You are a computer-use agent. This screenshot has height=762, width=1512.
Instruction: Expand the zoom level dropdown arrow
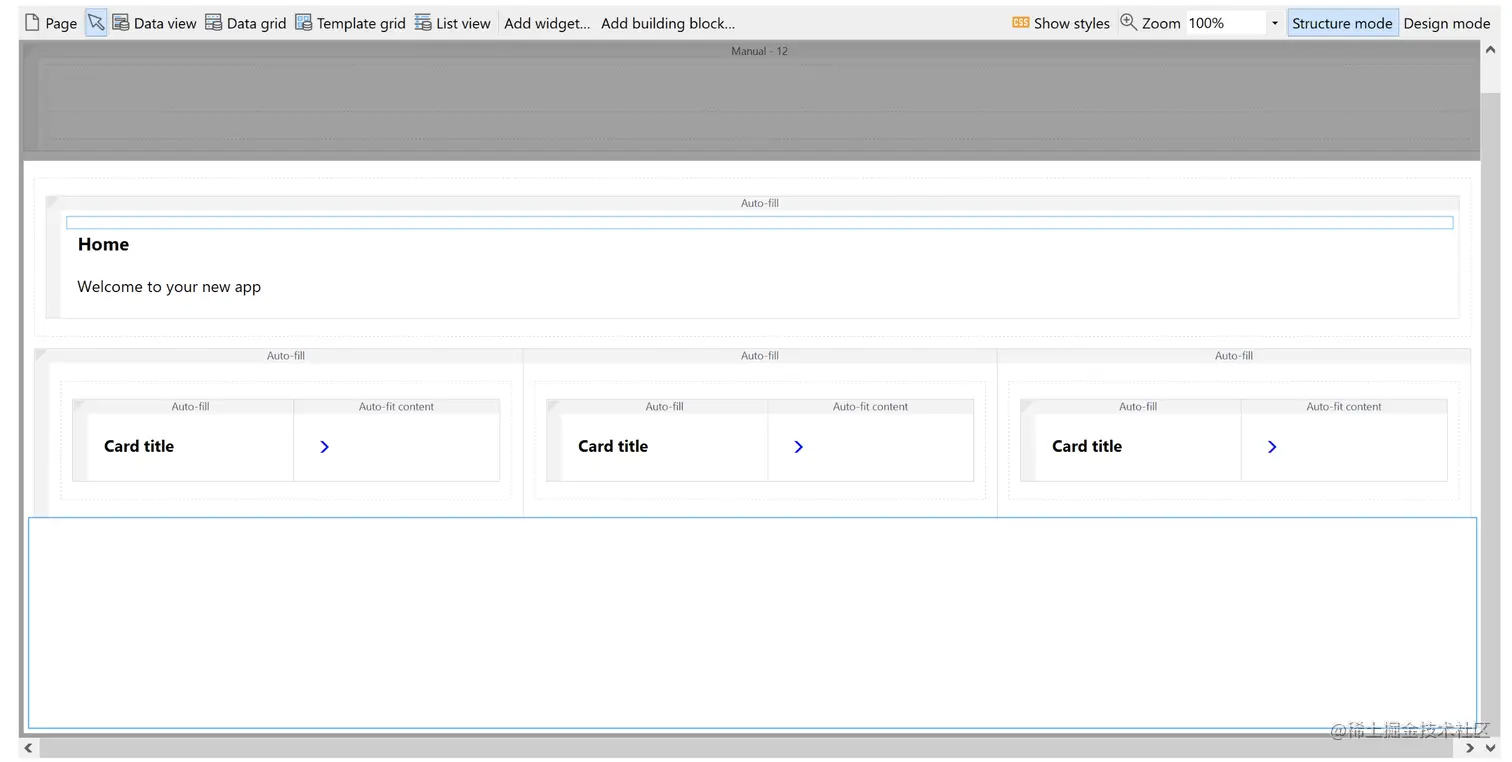[x=1275, y=23]
